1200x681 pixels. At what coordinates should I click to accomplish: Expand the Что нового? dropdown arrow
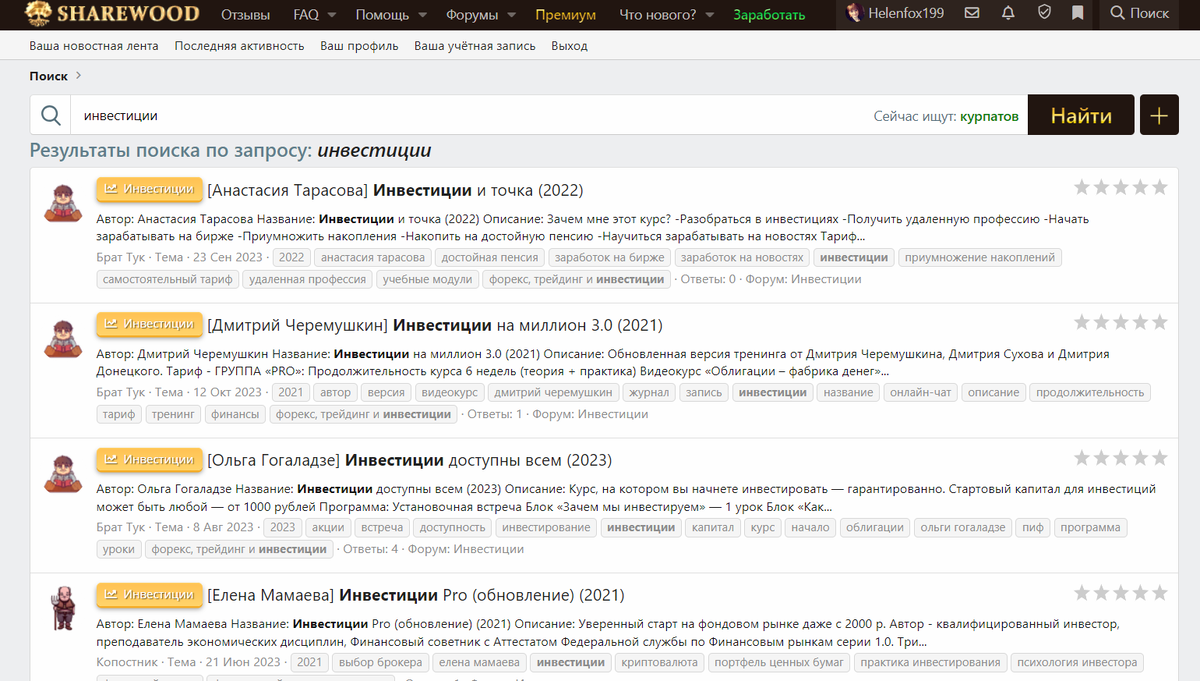pyautogui.click(x=709, y=15)
